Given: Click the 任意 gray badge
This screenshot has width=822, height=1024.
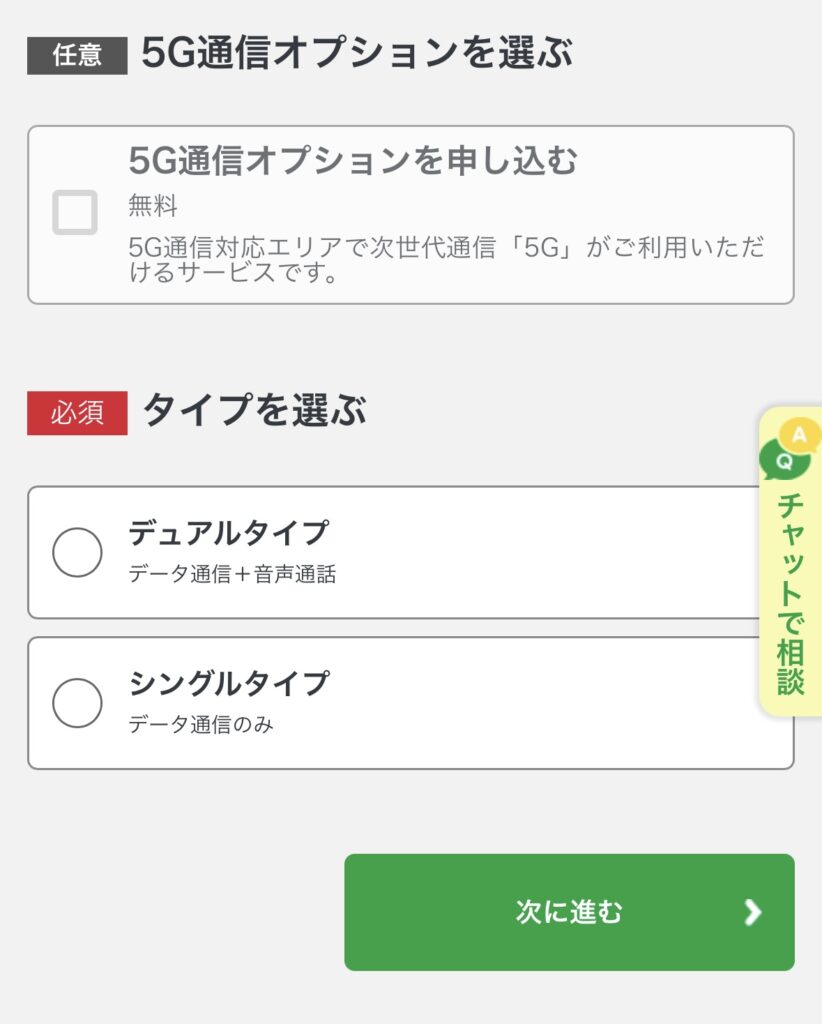Looking at the screenshot, I should click(x=77, y=56).
